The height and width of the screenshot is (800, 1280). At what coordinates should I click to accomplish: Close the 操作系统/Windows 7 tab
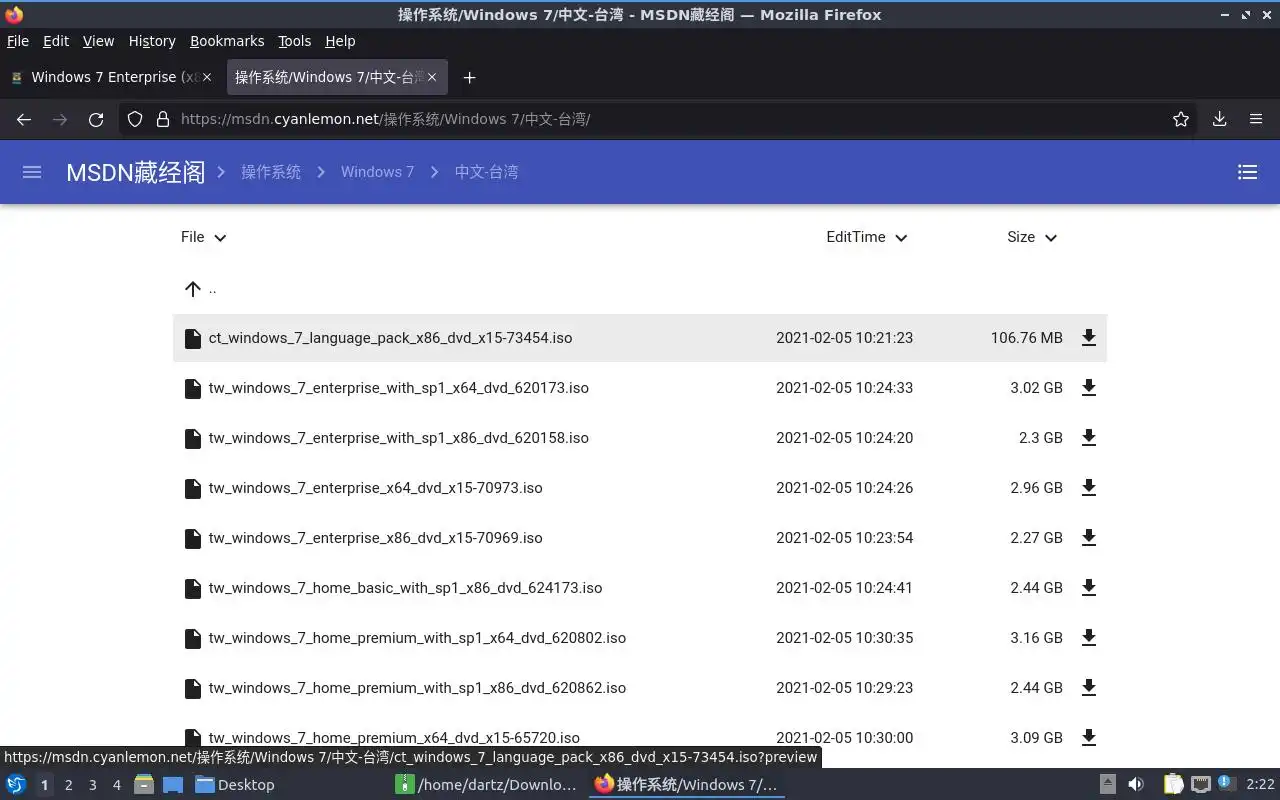click(x=432, y=77)
